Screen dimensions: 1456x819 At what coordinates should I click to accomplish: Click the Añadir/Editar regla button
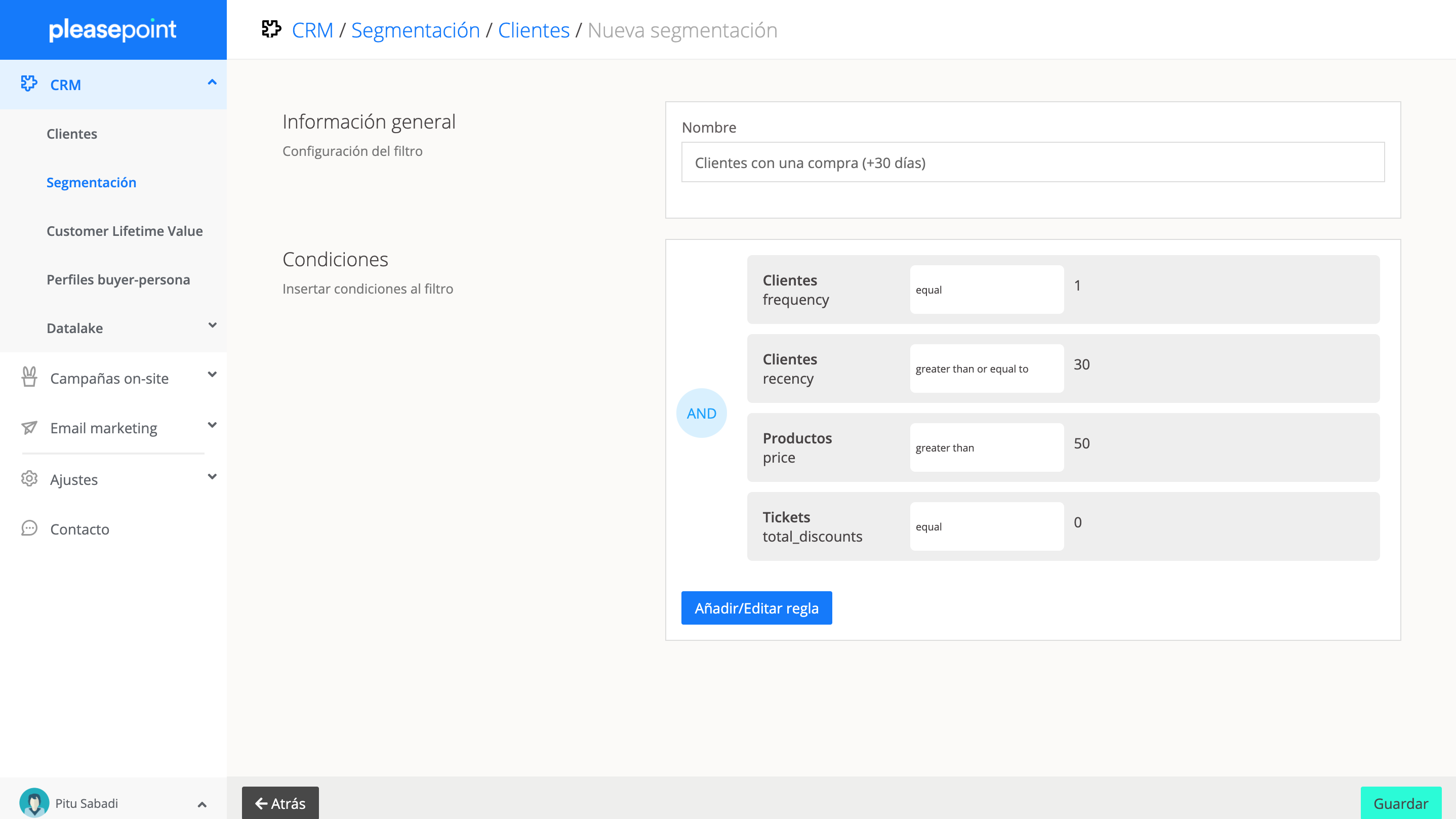click(756, 607)
